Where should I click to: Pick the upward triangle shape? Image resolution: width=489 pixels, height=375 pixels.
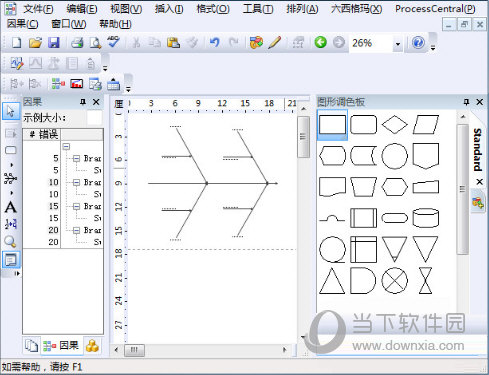point(332,281)
